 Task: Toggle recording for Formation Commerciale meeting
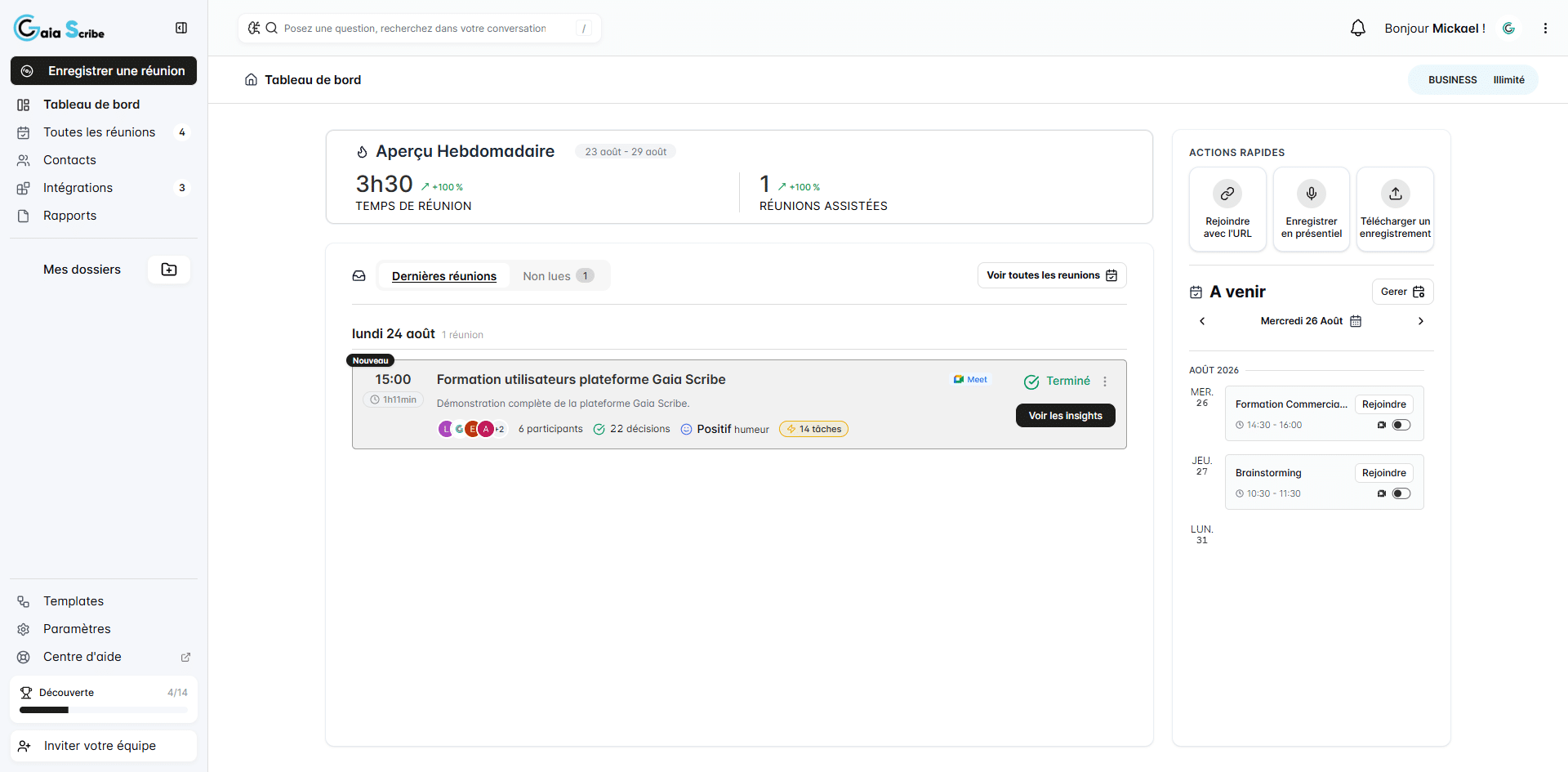tap(1401, 425)
